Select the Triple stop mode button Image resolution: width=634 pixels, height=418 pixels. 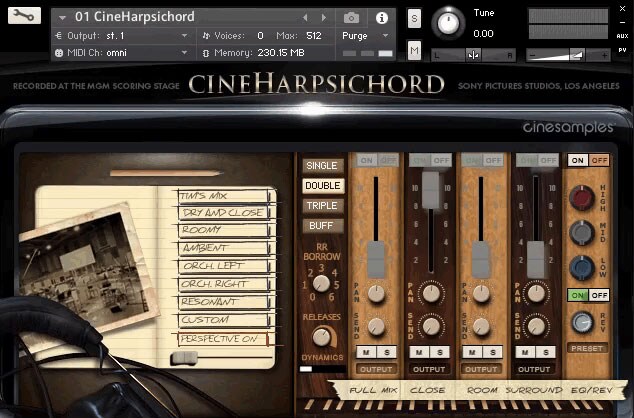point(321,205)
